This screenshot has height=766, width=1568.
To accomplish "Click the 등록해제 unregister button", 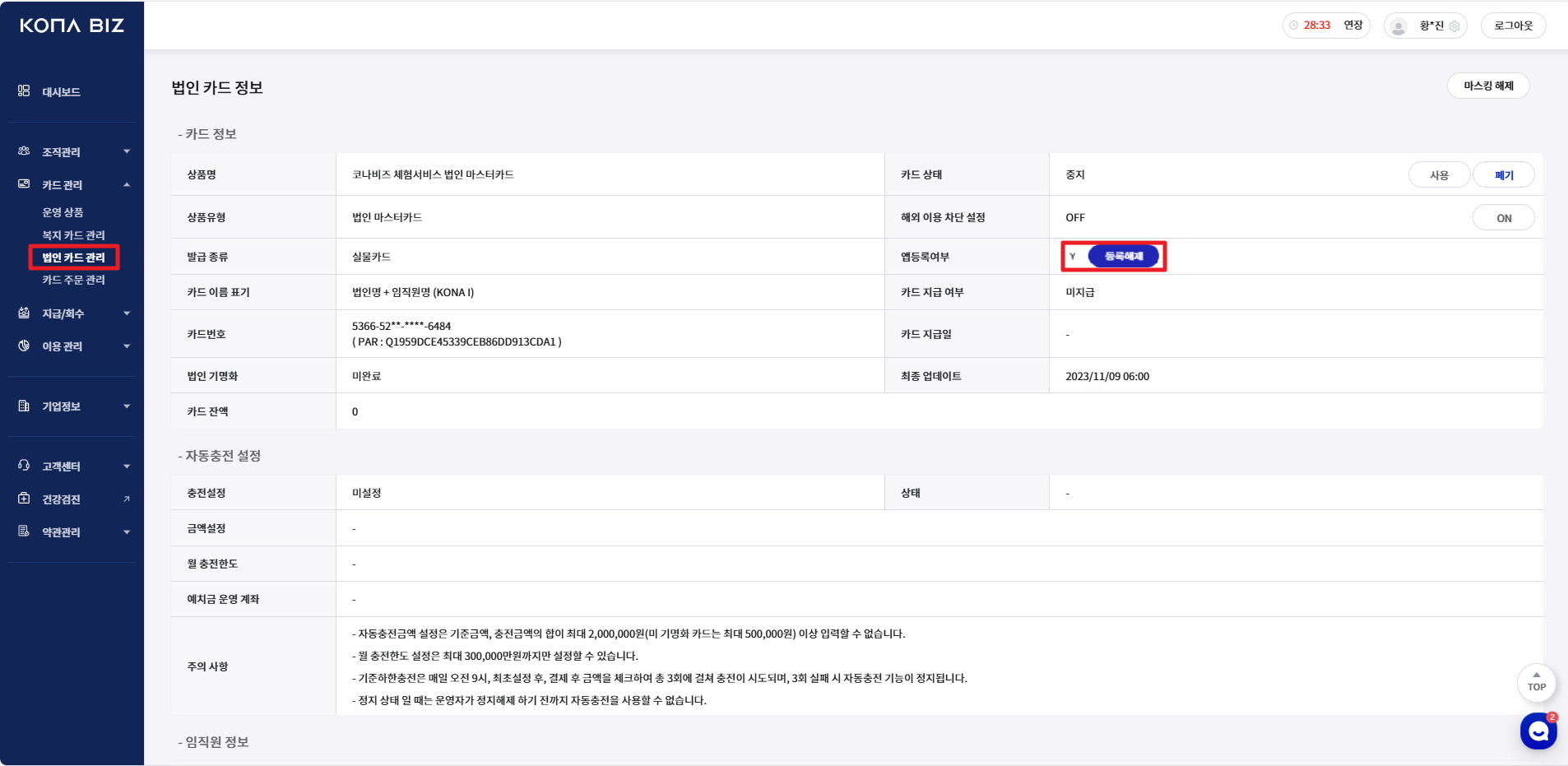I will point(1123,256).
